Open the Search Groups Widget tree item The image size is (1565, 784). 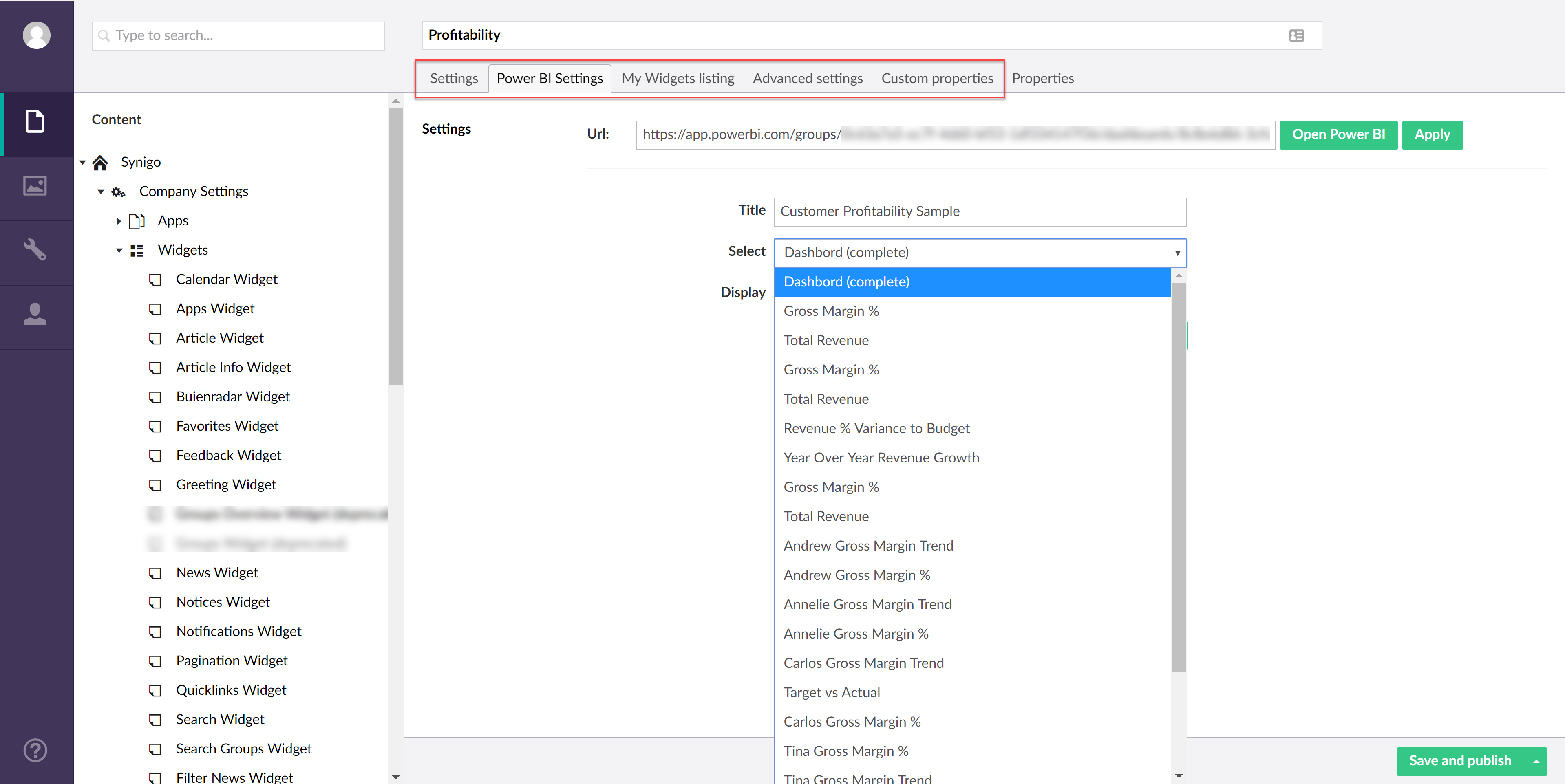(244, 749)
